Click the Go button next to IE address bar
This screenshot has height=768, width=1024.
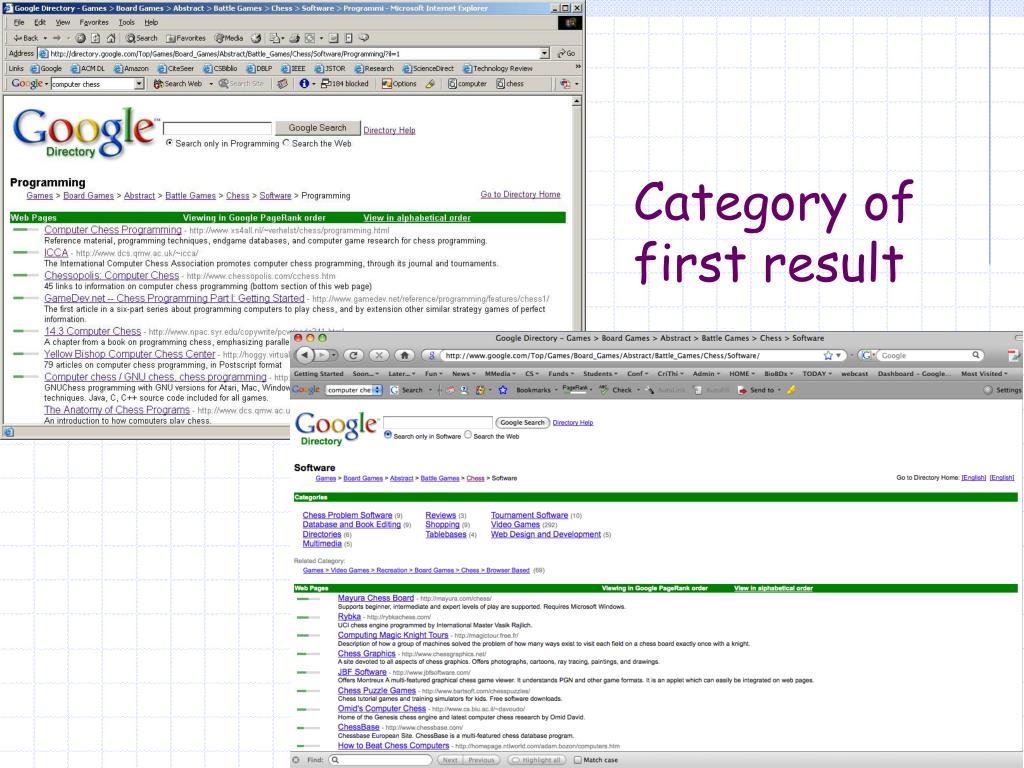pyautogui.click(x=566, y=54)
